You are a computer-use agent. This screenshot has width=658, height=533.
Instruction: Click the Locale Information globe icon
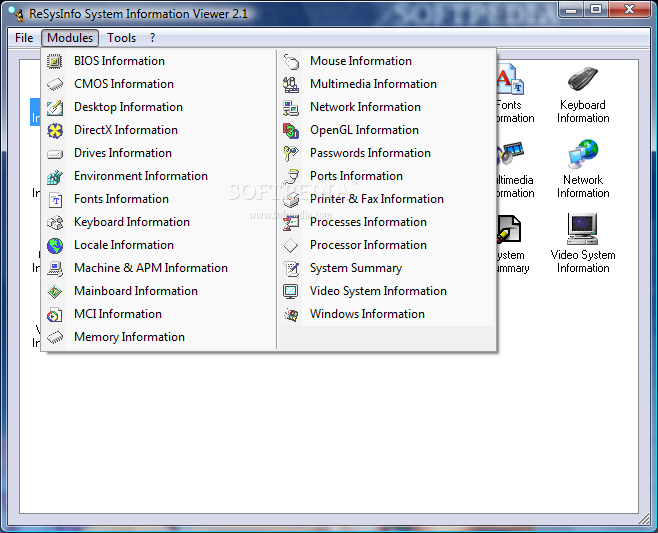(x=55, y=246)
